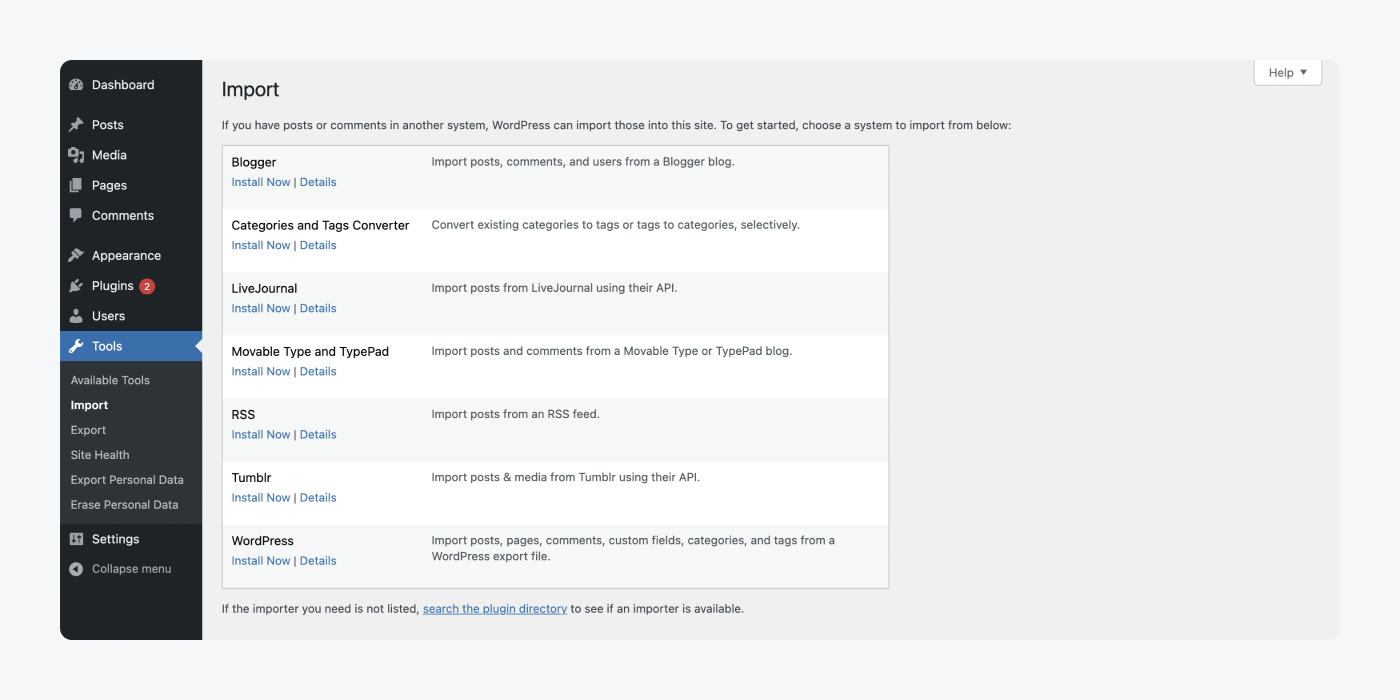Click the Collapse menu arrow icon
This screenshot has width=1400, height=700.
77,568
